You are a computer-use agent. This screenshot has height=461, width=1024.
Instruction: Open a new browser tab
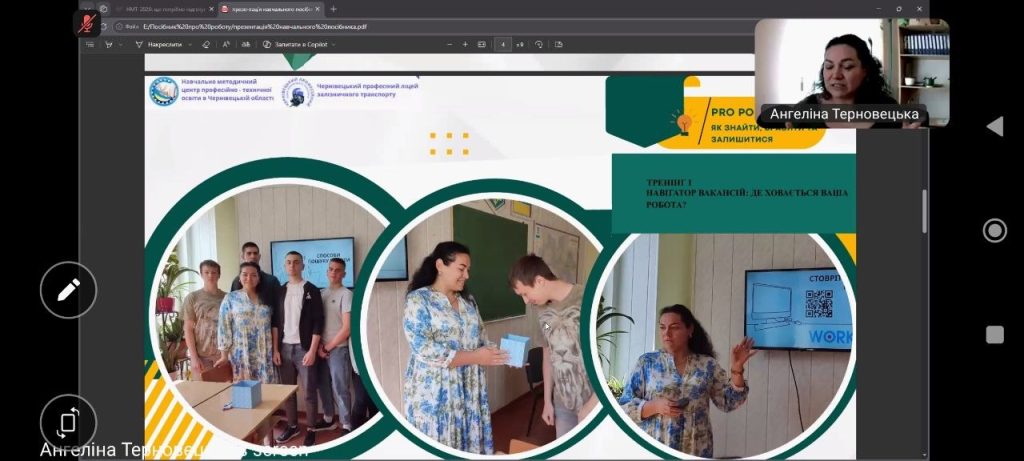coord(333,9)
